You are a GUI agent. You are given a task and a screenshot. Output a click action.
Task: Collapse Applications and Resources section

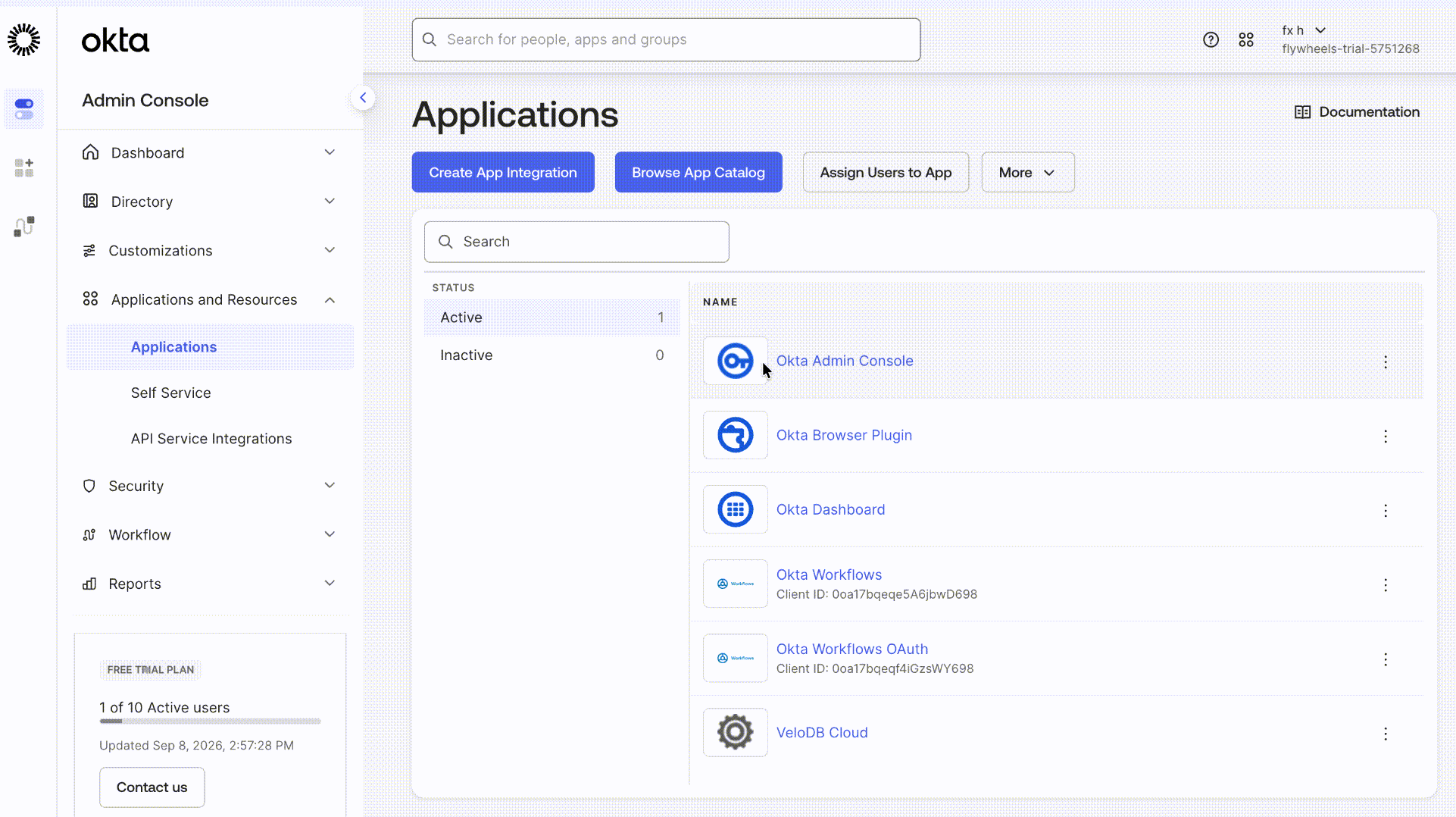330,300
